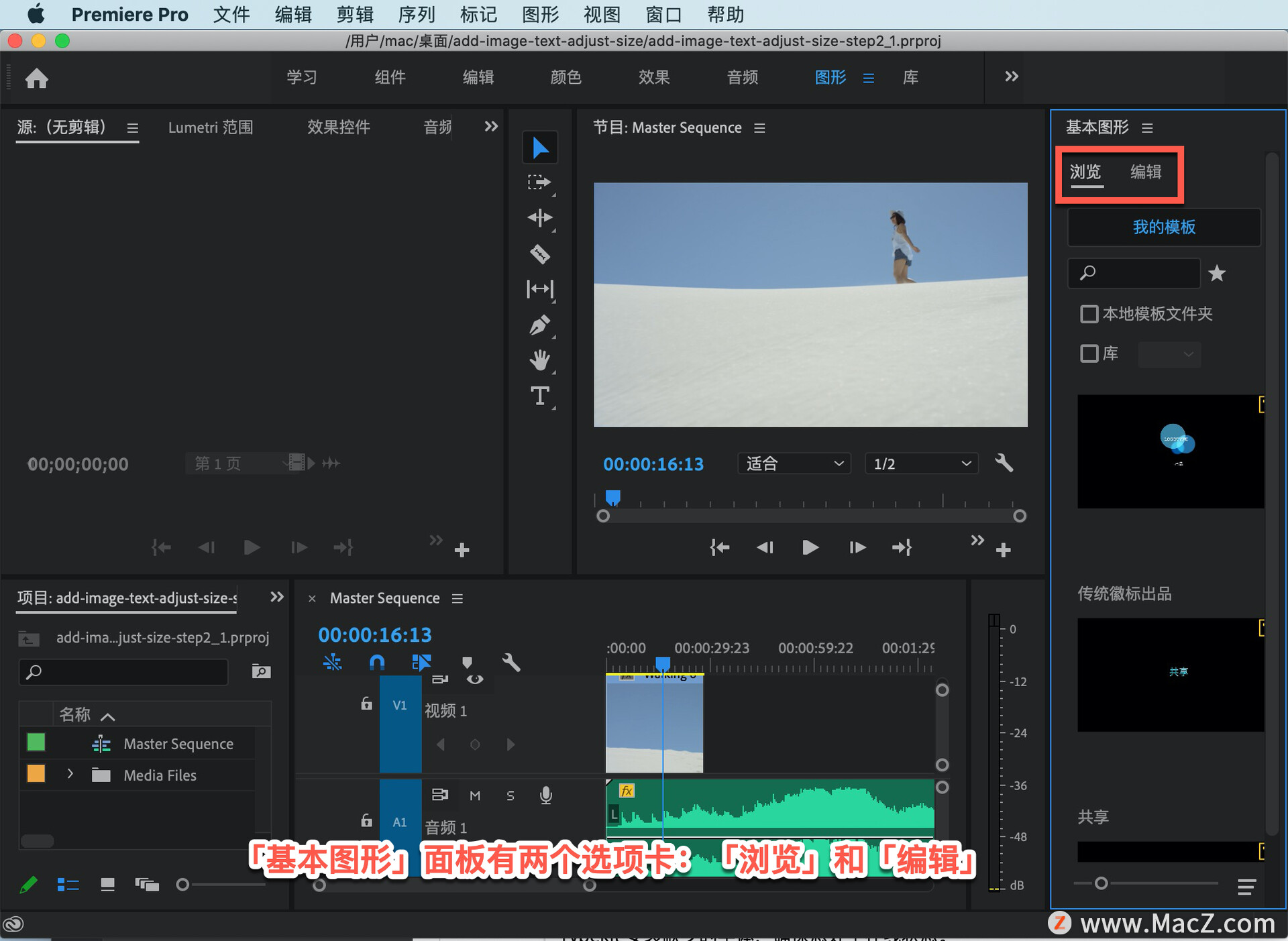Screen dimensions: 1288x941
Task: Sort Project items by 名称 column
Action: (74, 714)
